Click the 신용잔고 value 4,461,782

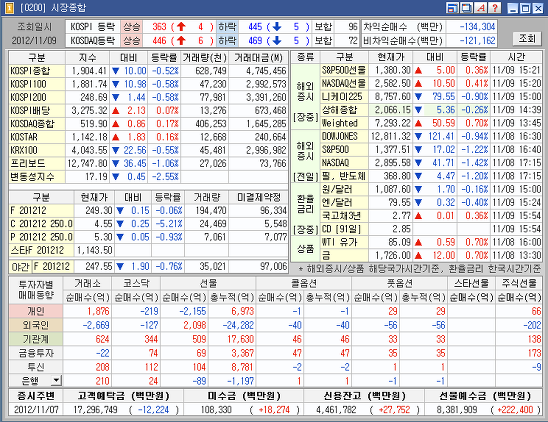pyautogui.click(x=336, y=410)
